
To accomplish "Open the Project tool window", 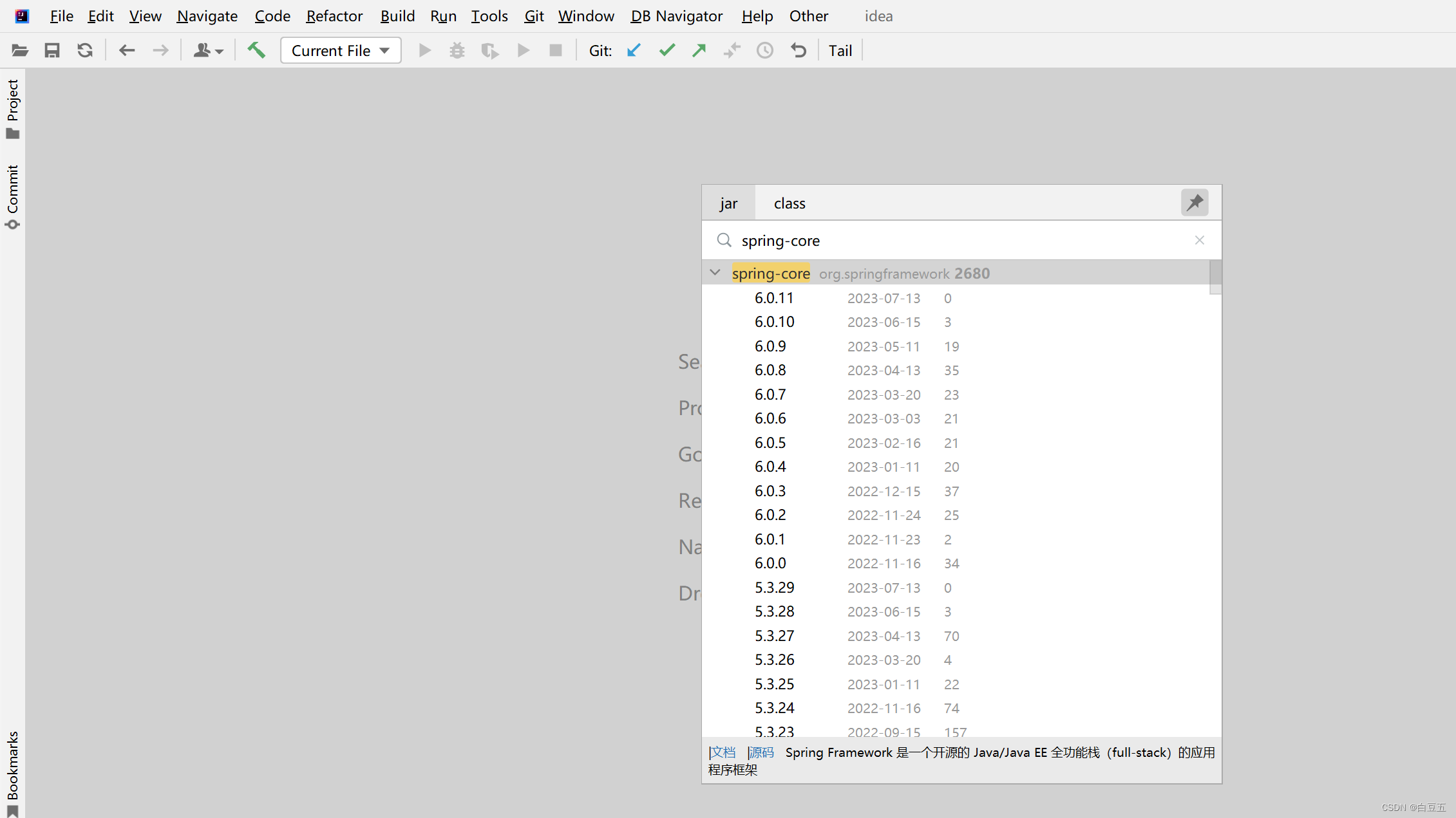I will (13, 108).
